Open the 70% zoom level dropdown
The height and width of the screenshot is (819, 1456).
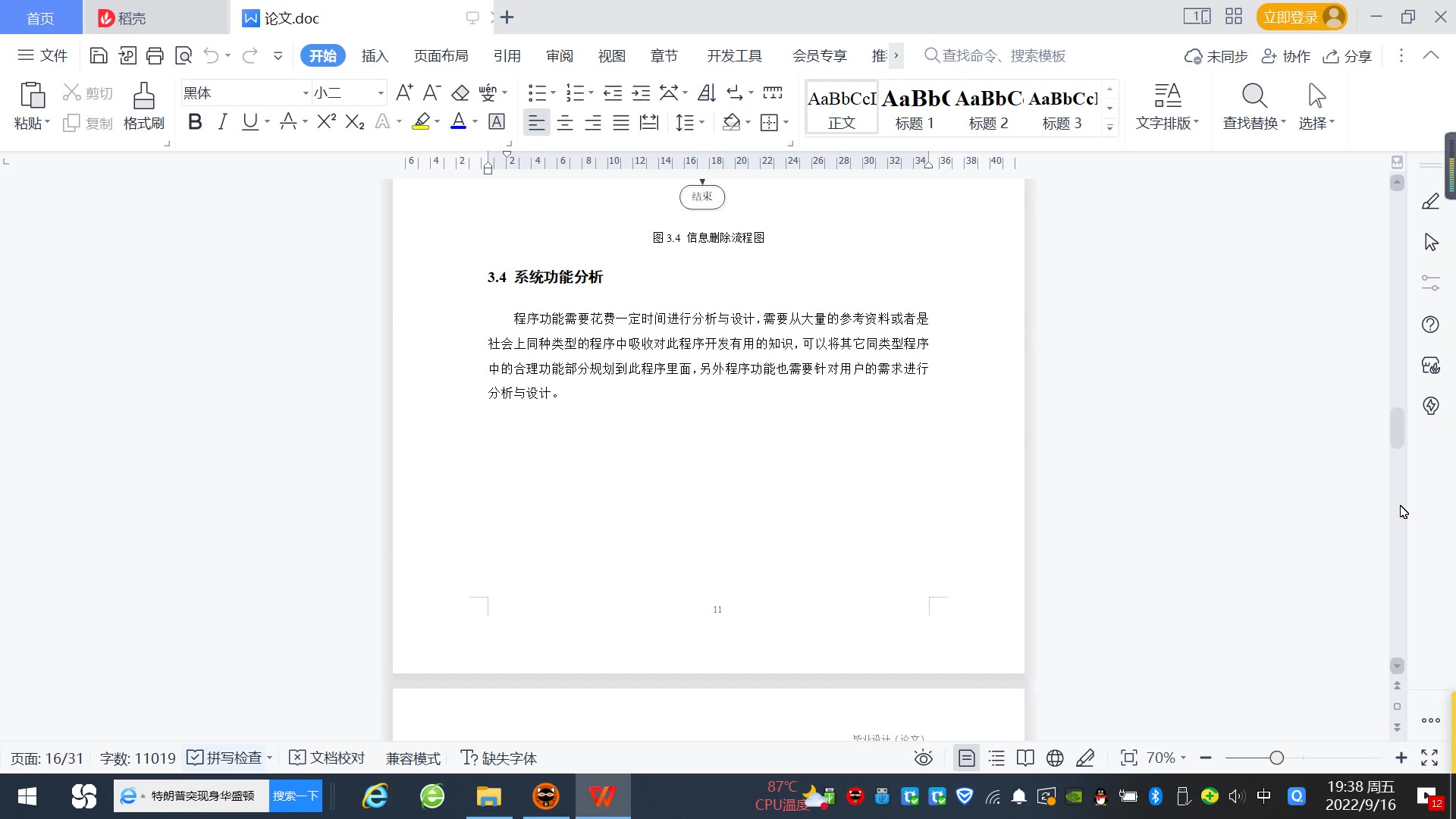click(x=1166, y=758)
